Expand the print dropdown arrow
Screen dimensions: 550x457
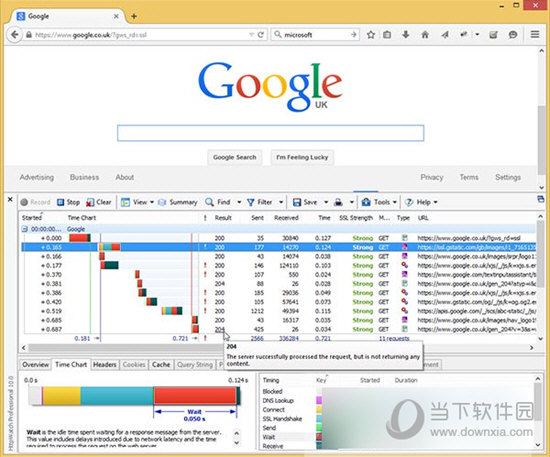click(x=351, y=202)
